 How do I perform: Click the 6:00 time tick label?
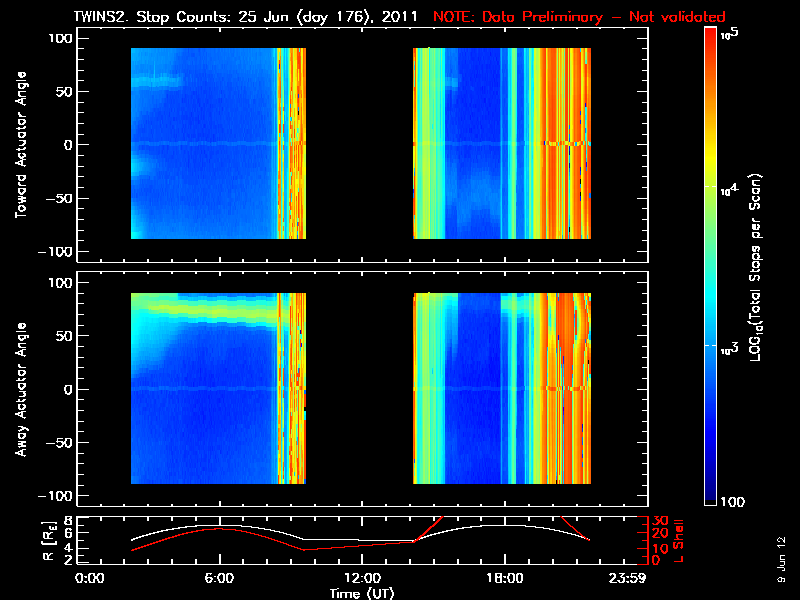point(220,579)
